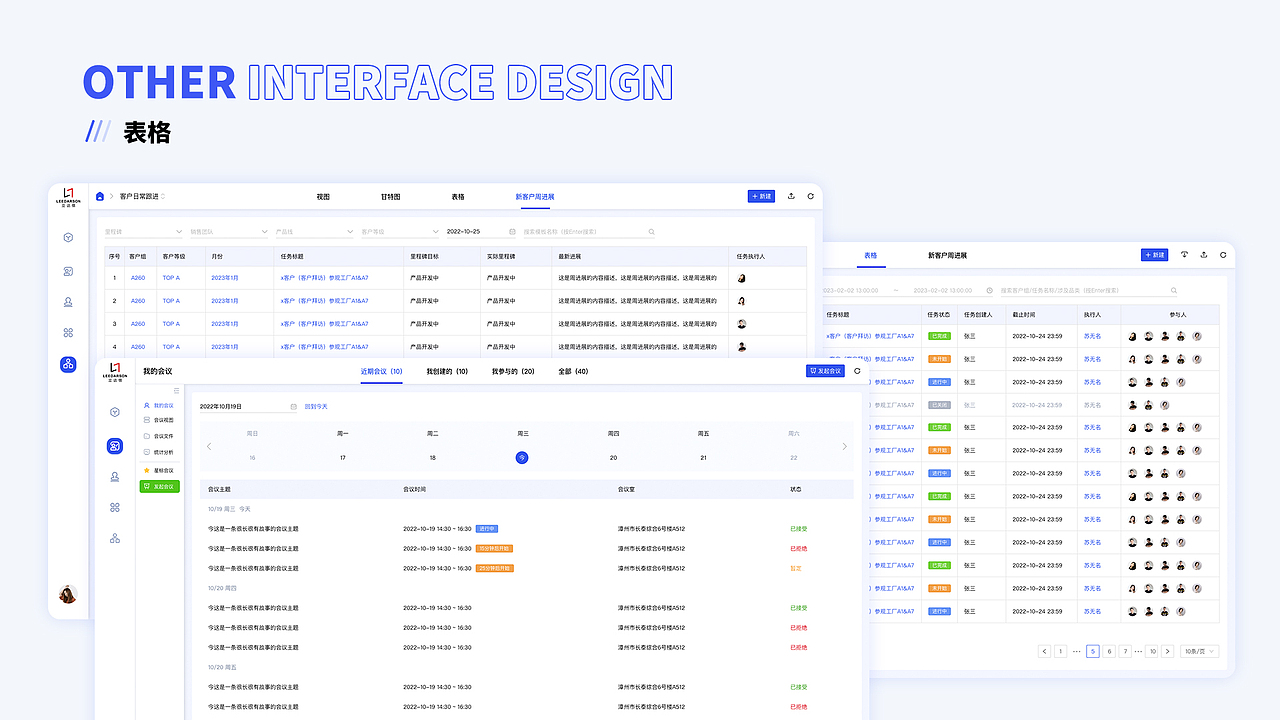Click green 发起会议 button in meeting submenu

click(159, 486)
